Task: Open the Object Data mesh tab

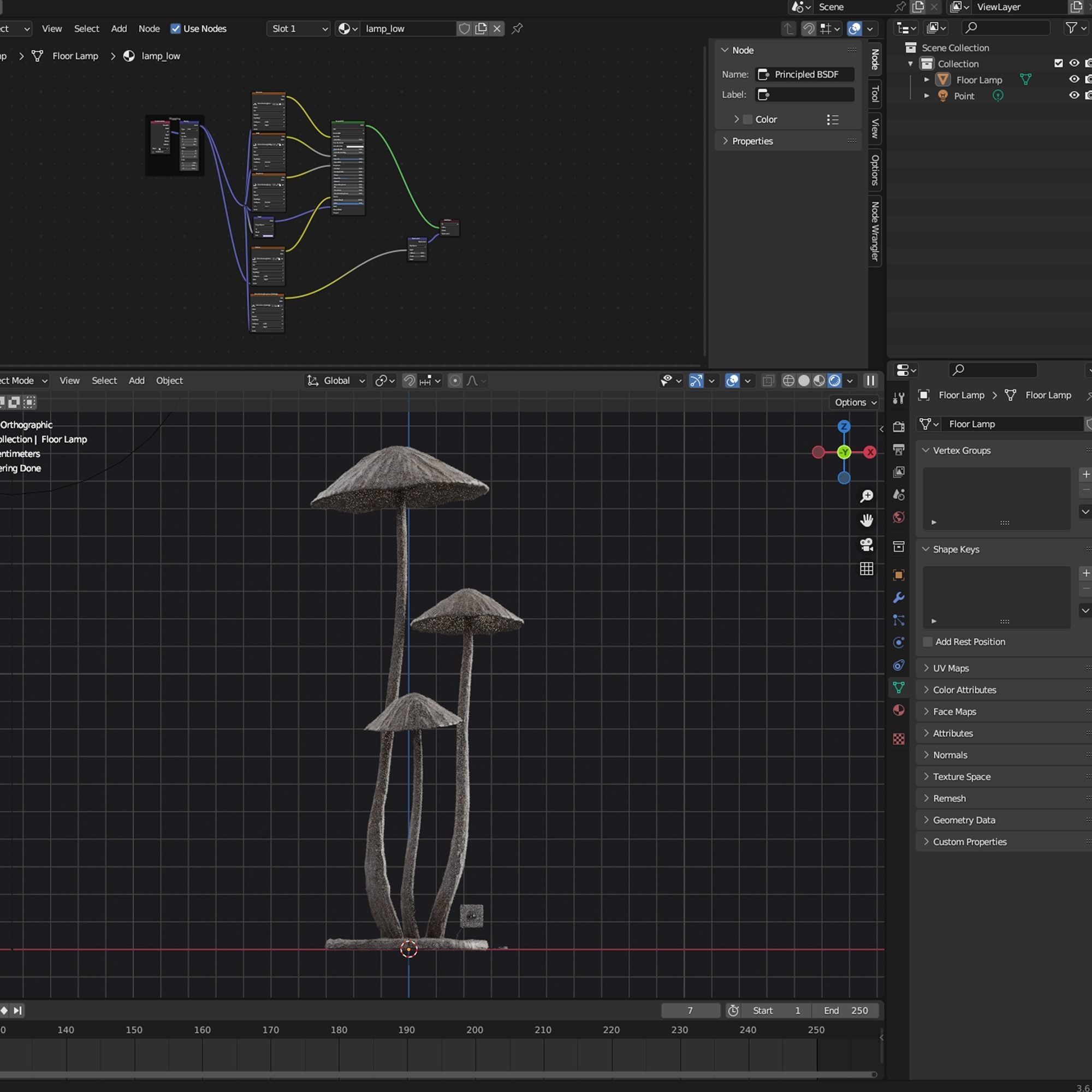Action: tap(899, 688)
